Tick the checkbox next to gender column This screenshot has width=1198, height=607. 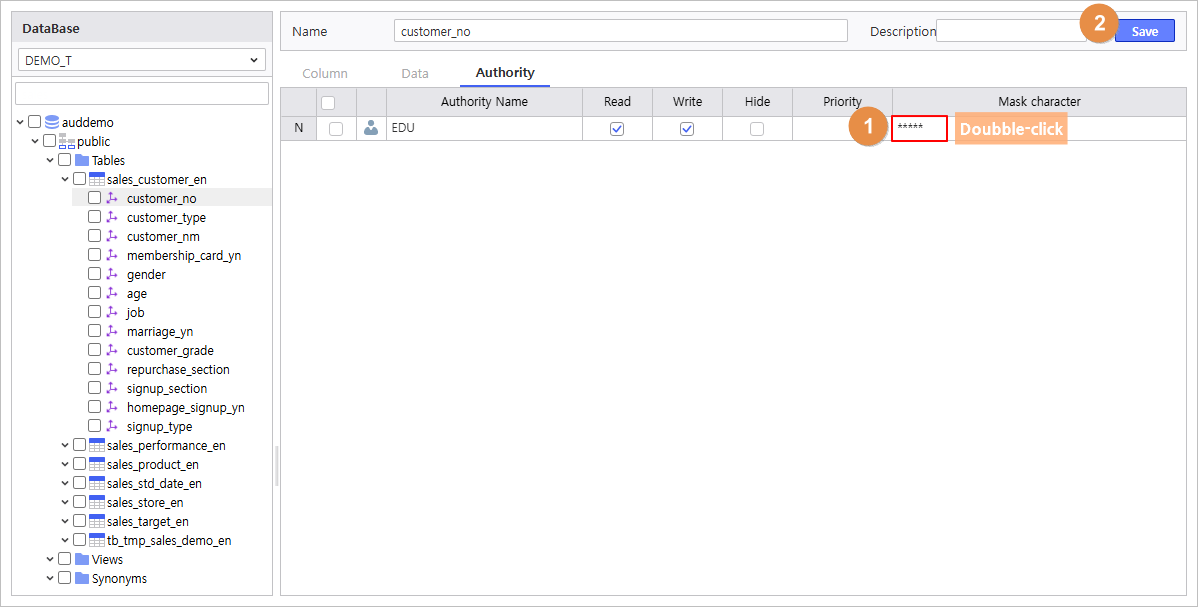[x=94, y=274]
